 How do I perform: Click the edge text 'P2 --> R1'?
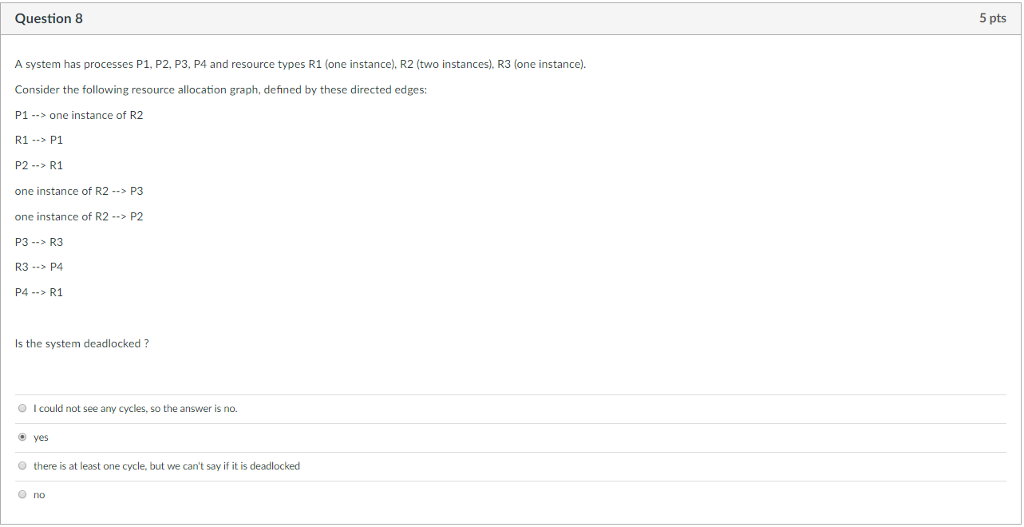pos(39,166)
